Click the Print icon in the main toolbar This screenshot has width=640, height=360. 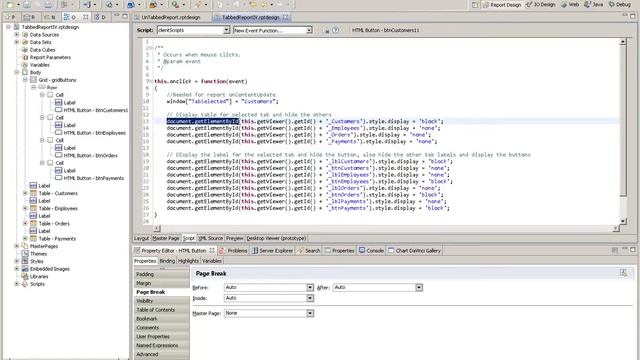coord(48,4)
